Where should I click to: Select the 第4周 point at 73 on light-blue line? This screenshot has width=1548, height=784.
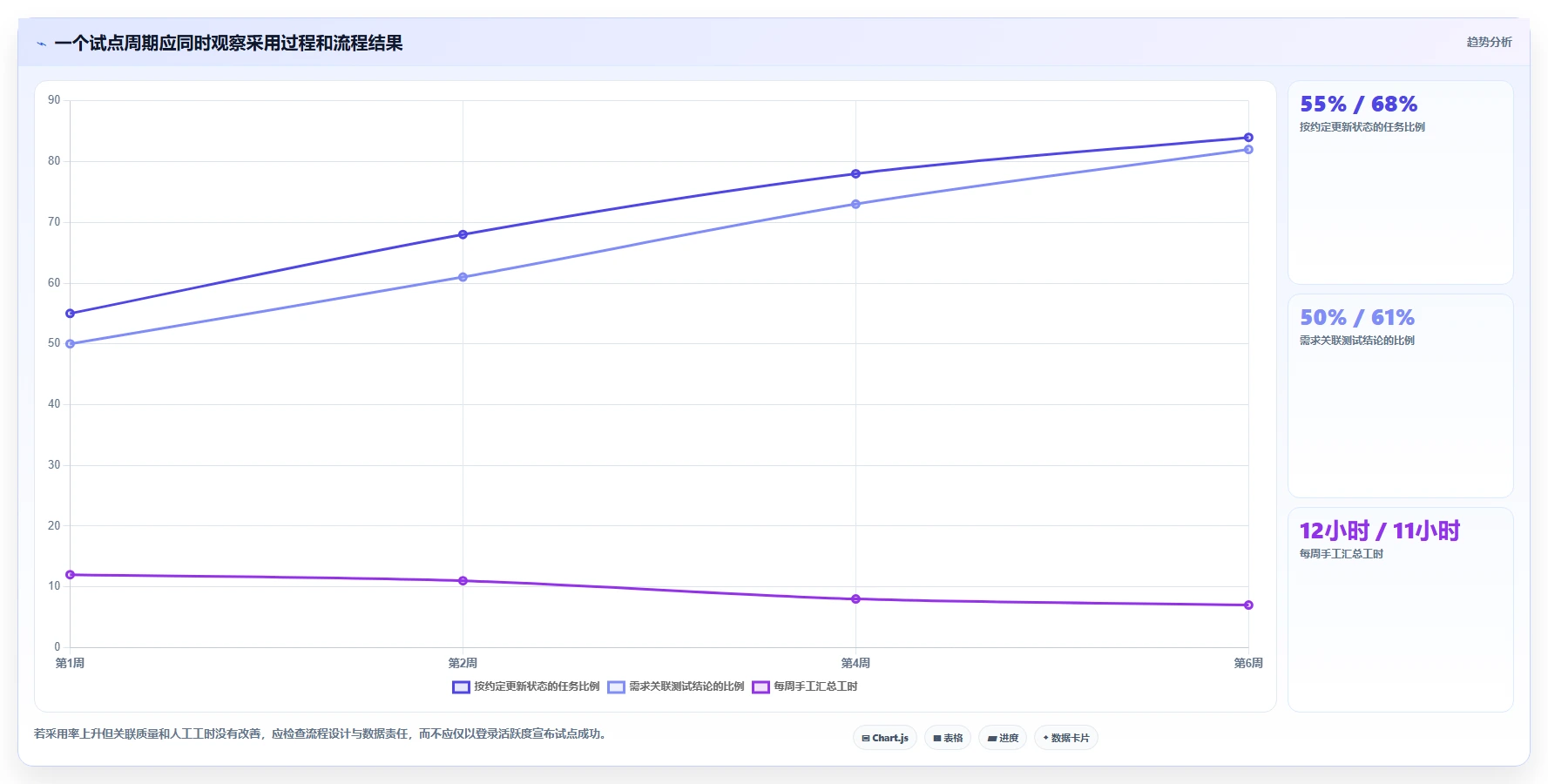pyautogui.click(x=855, y=204)
